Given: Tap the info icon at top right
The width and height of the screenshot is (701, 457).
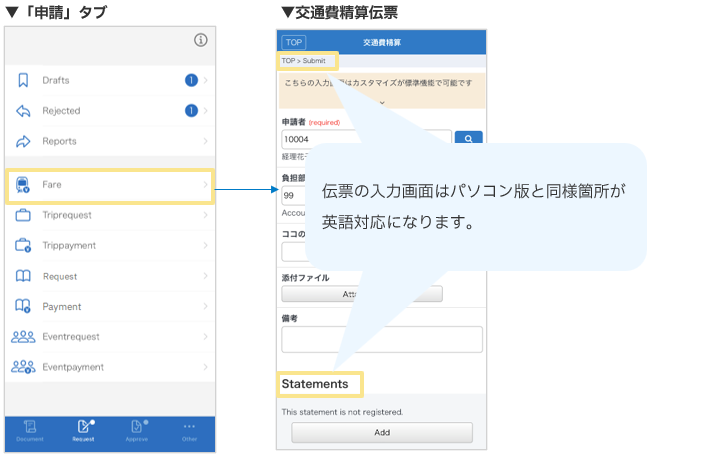Looking at the screenshot, I should [200, 40].
